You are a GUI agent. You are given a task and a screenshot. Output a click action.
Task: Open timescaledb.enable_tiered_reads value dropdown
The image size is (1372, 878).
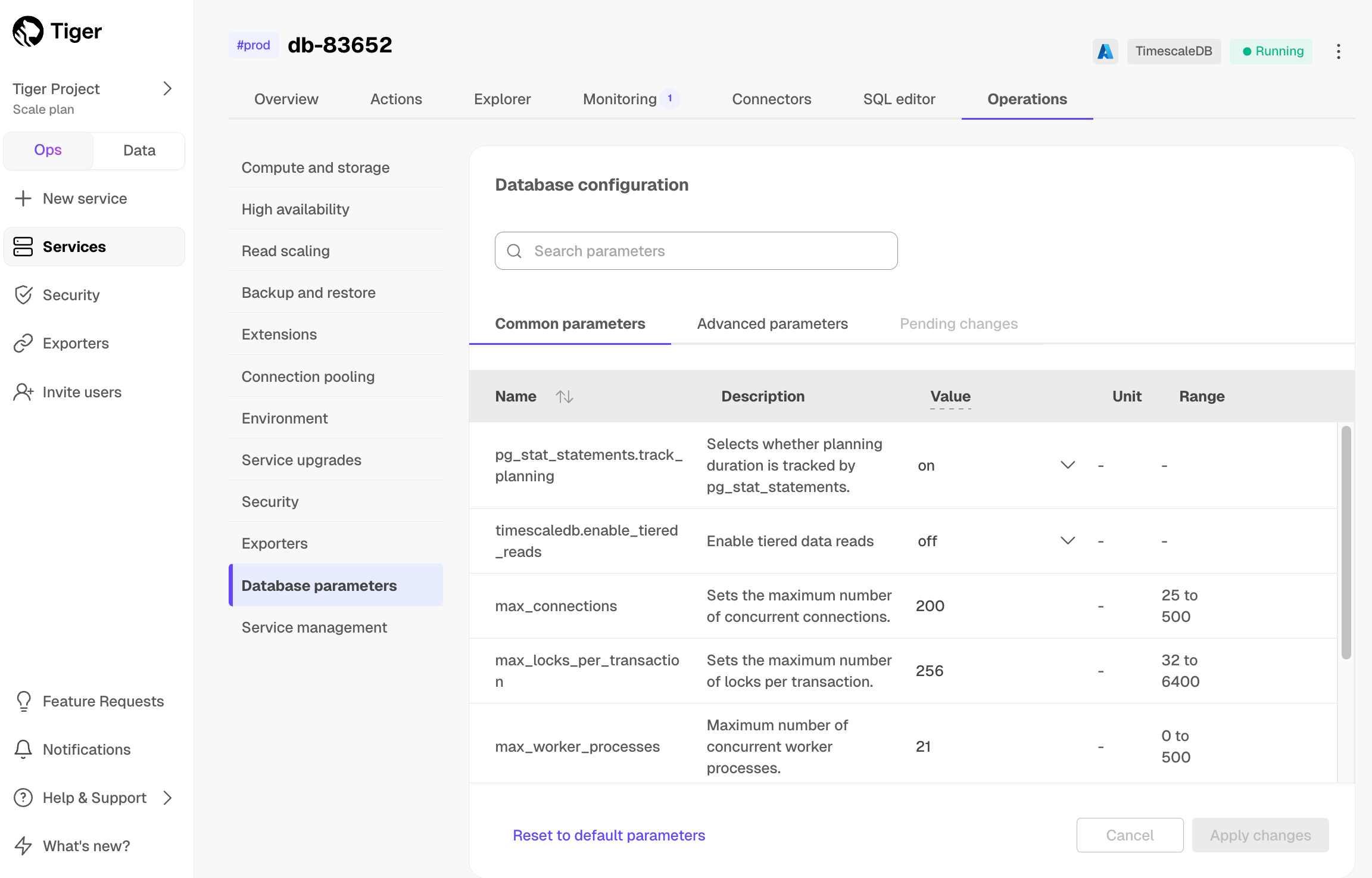1068,541
